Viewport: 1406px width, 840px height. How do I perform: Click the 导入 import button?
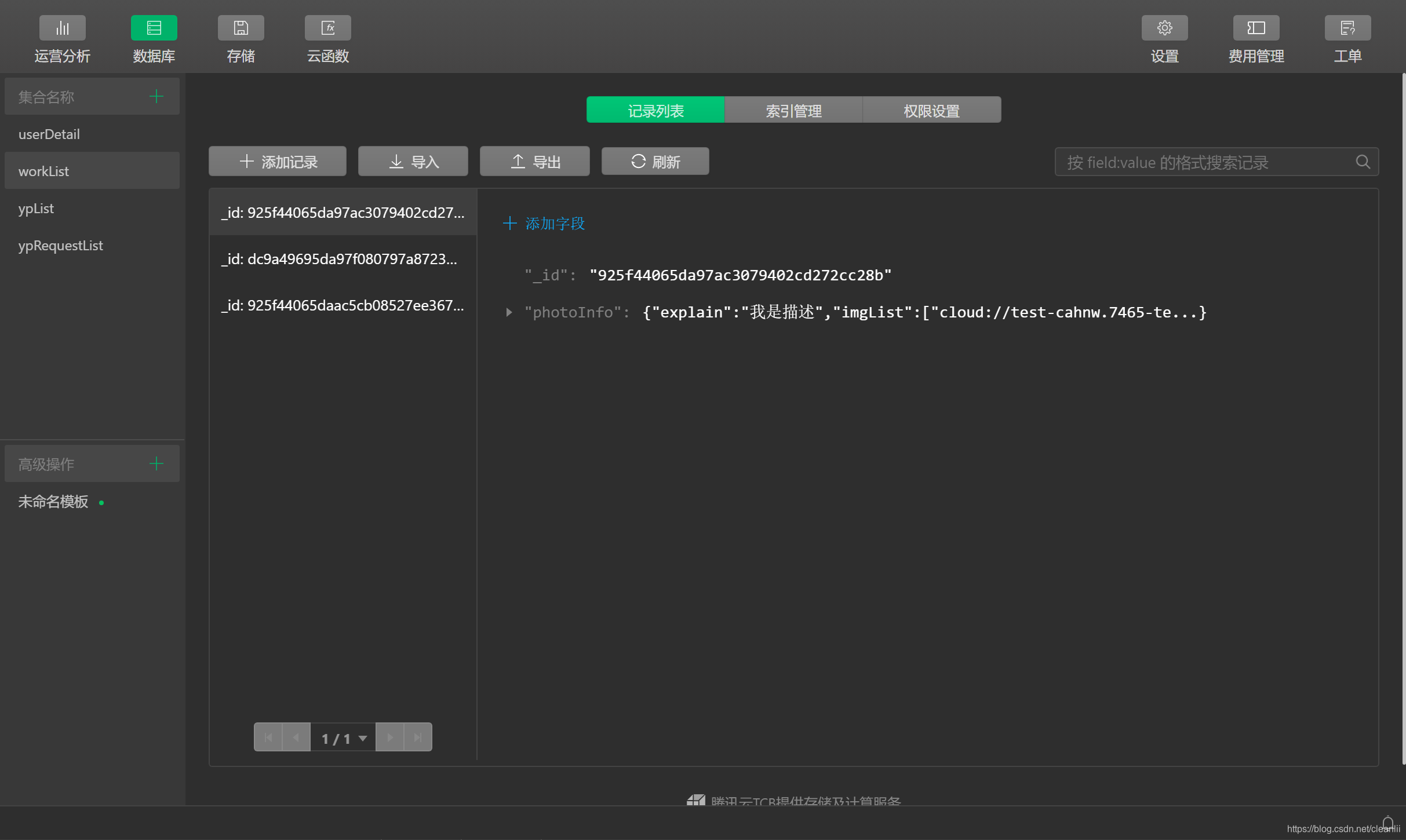[413, 161]
